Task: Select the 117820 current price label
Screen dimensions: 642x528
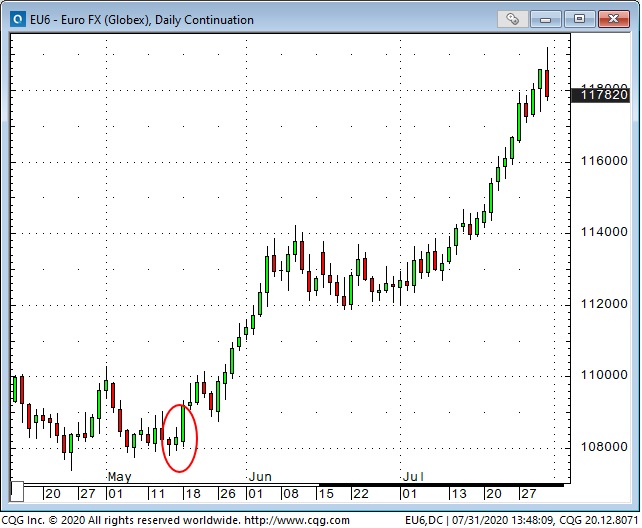Action: [601, 95]
